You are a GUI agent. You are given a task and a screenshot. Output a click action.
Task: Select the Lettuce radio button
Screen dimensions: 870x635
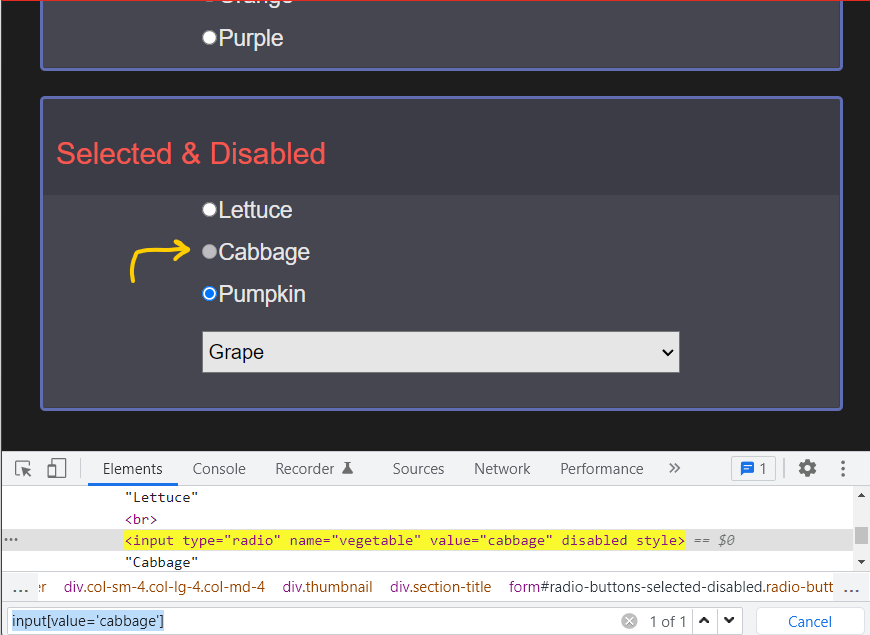tap(209, 210)
